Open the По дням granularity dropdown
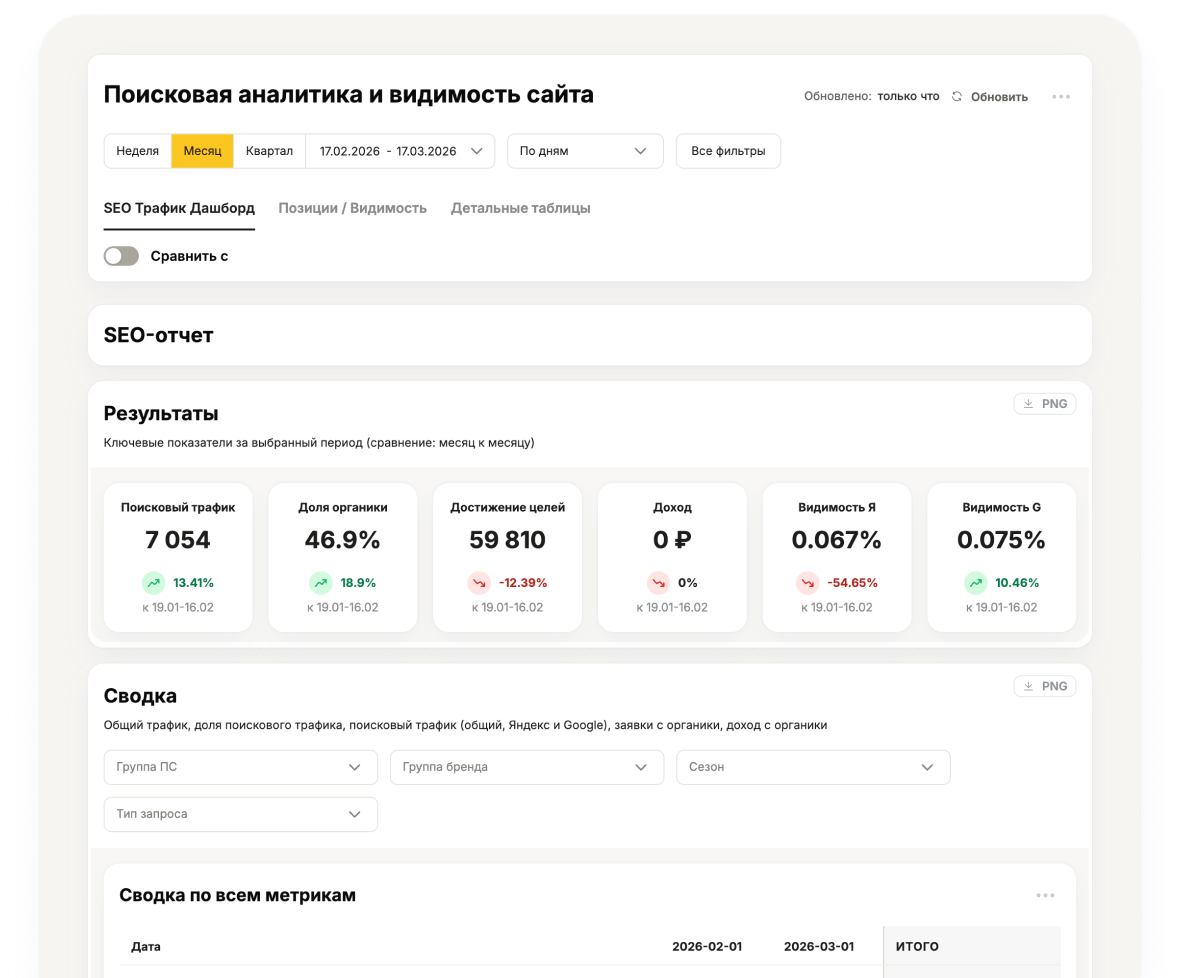1180x978 pixels. coord(585,151)
